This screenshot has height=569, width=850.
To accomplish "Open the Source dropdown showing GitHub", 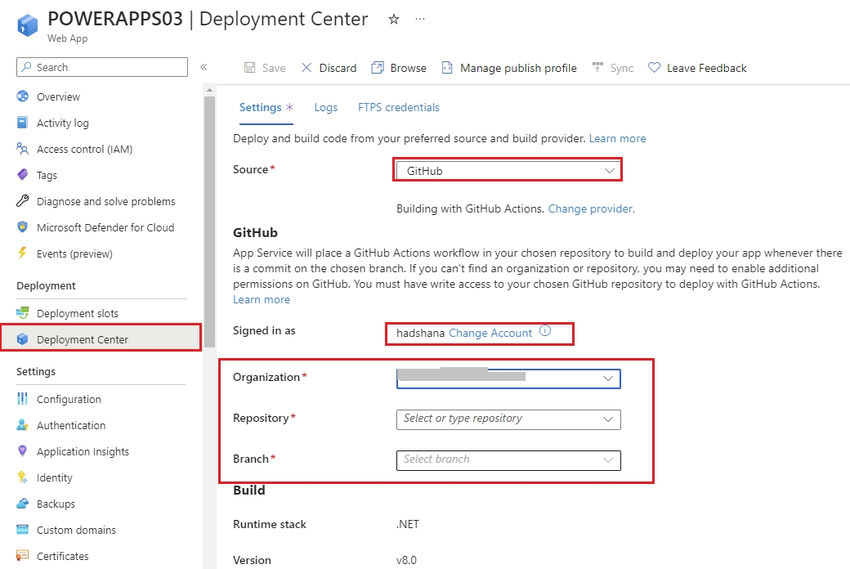I will [508, 171].
